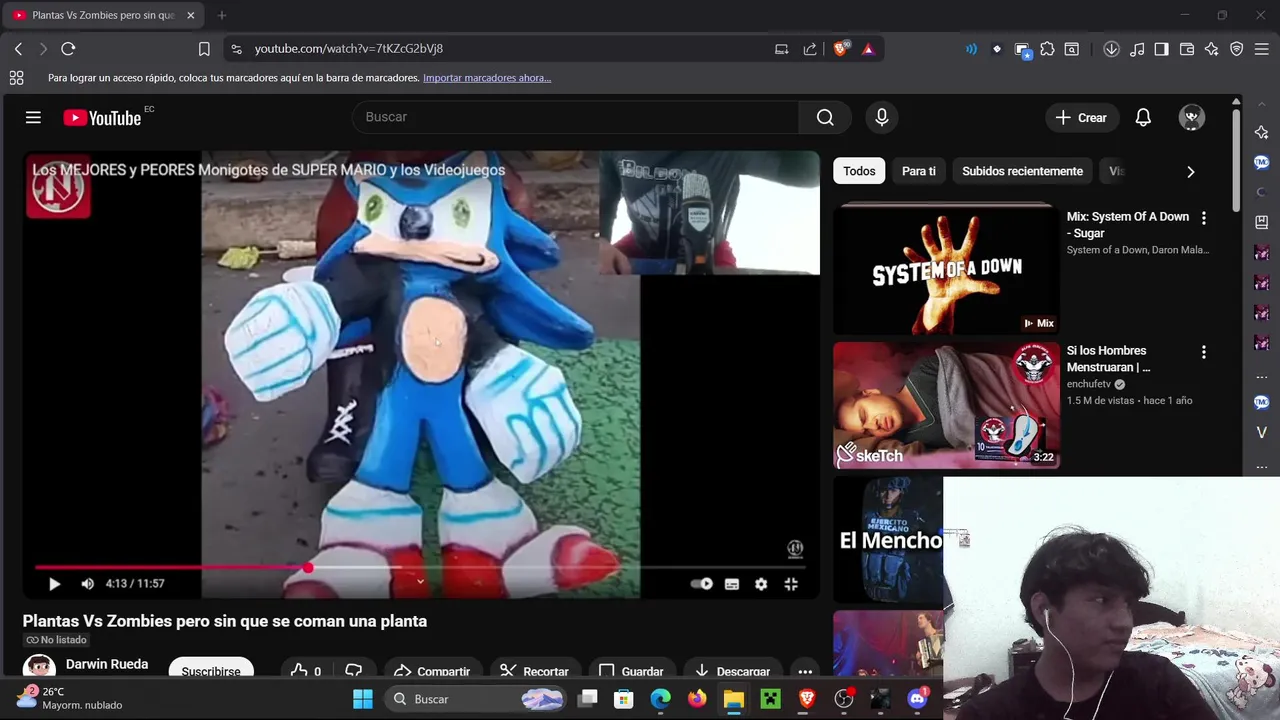Go back with browser back arrow
The image size is (1280, 720).
click(18, 49)
